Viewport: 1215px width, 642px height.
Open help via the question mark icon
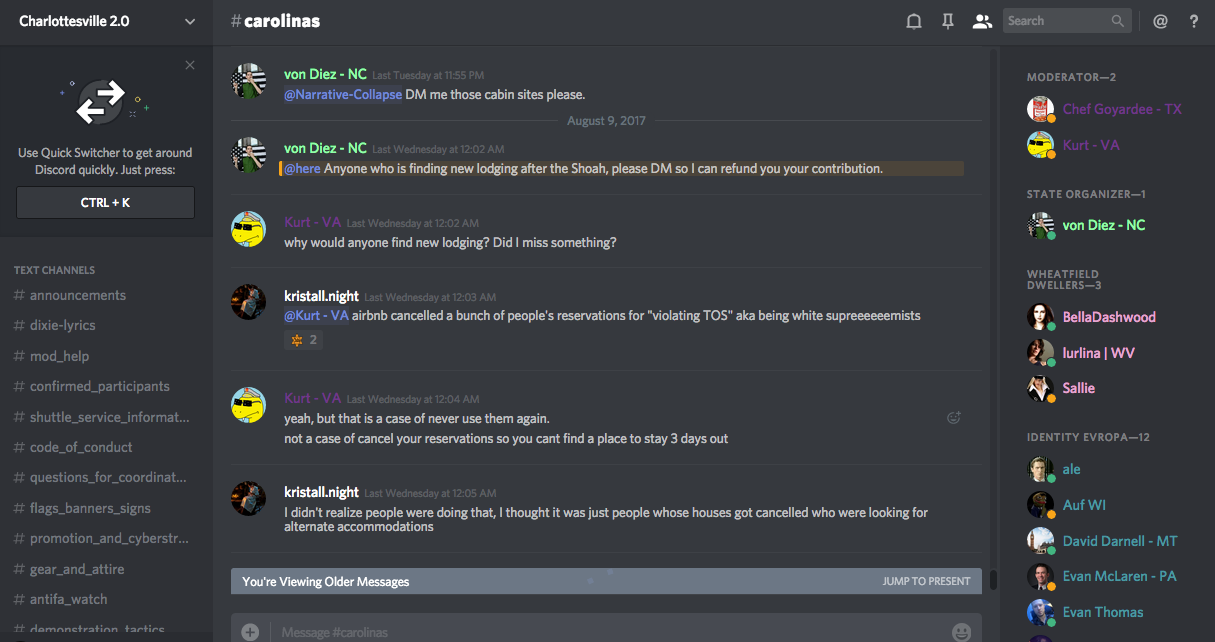click(x=1194, y=21)
